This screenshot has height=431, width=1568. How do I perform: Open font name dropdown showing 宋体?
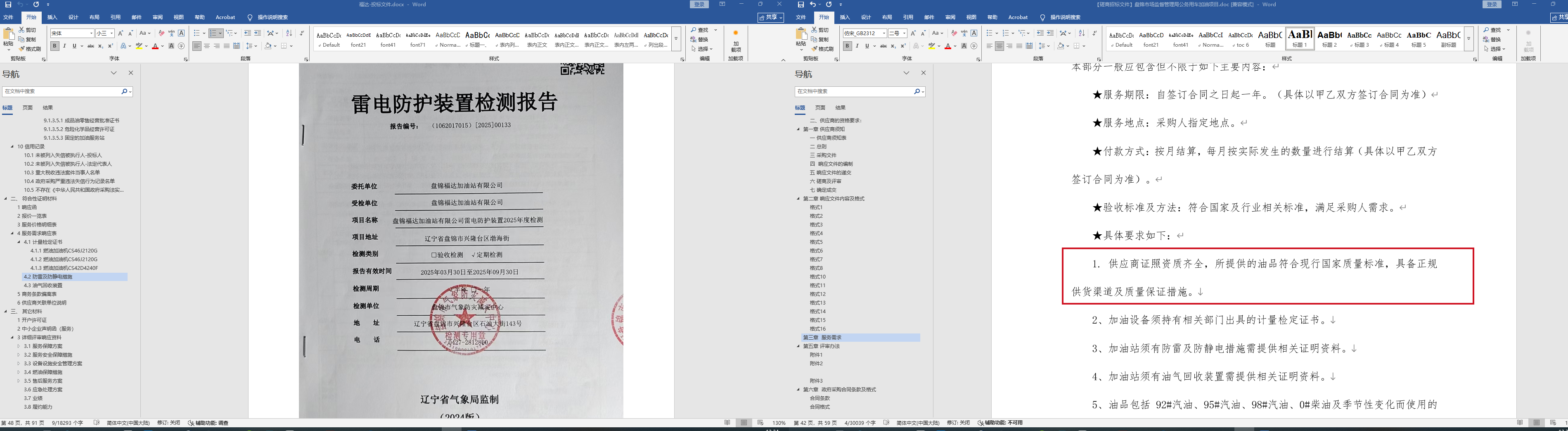(91, 33)
